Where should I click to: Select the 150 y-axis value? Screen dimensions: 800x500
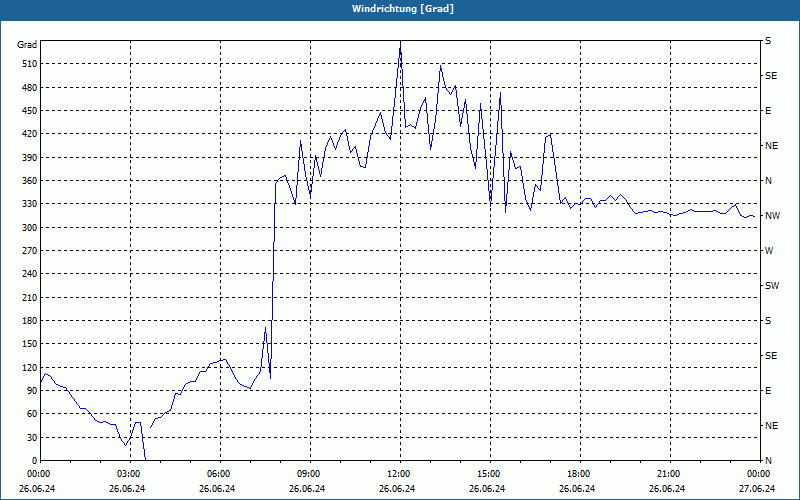30,343
